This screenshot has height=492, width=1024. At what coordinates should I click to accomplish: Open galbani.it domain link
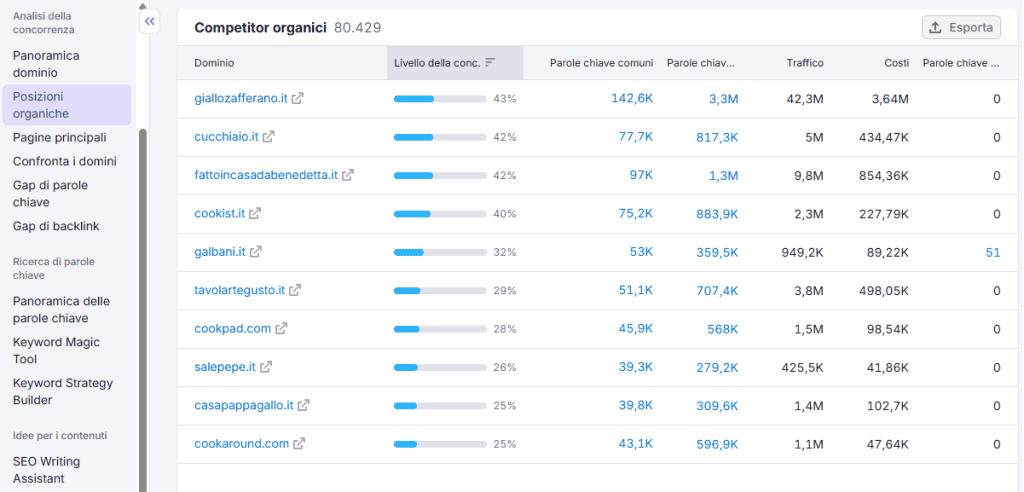[220, 252]
